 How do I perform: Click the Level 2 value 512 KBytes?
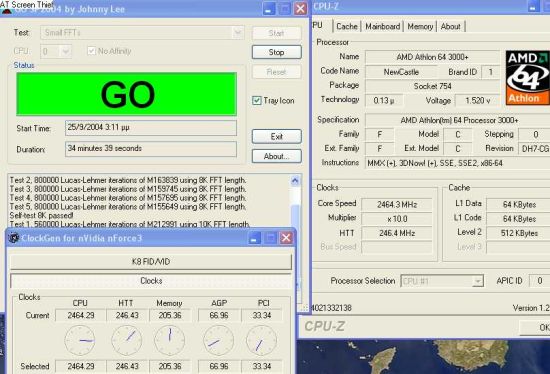click(519, 233)
